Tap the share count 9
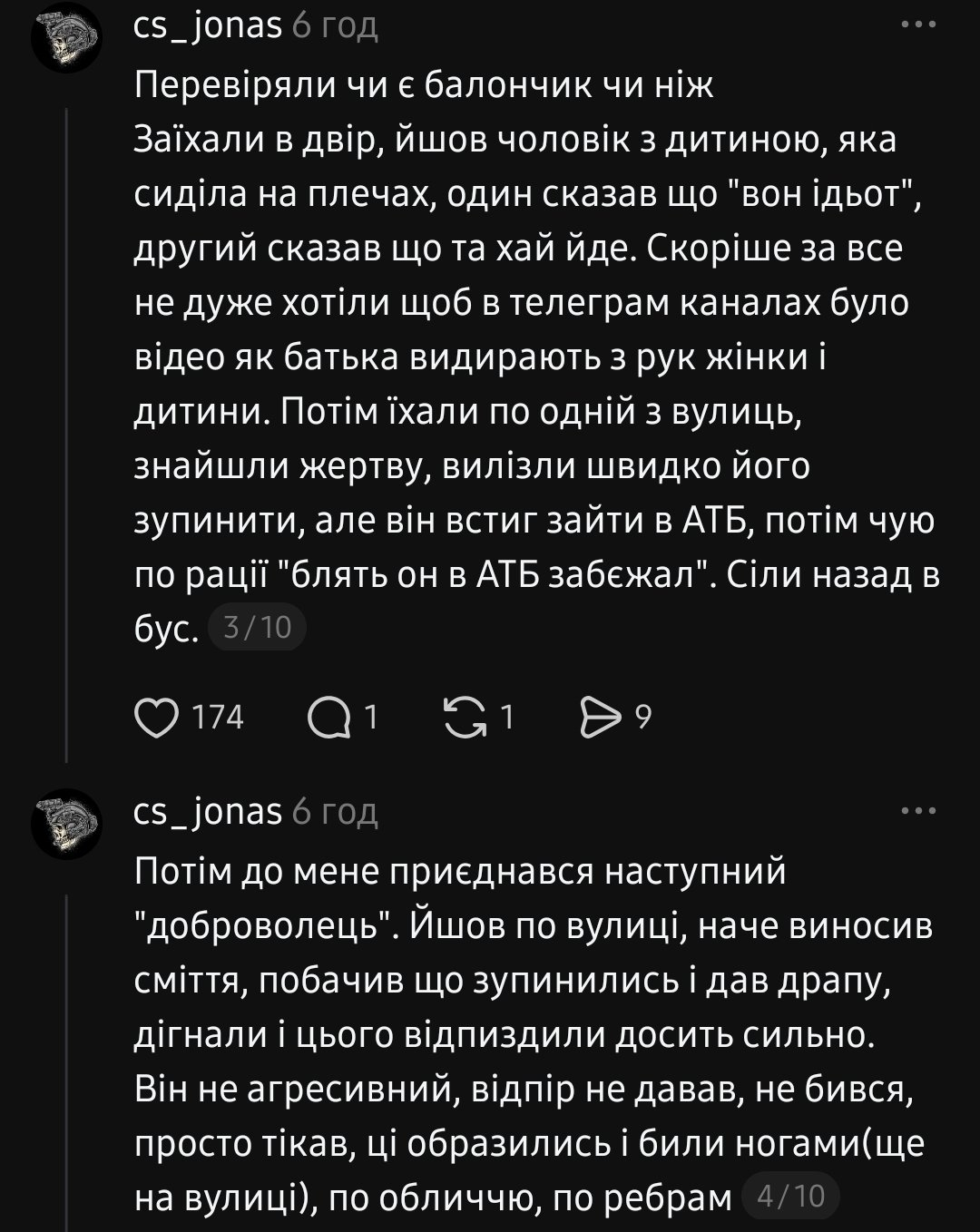Image resolution: width=980 pixels, height=1232 pixels. click(x=642, y=718)
